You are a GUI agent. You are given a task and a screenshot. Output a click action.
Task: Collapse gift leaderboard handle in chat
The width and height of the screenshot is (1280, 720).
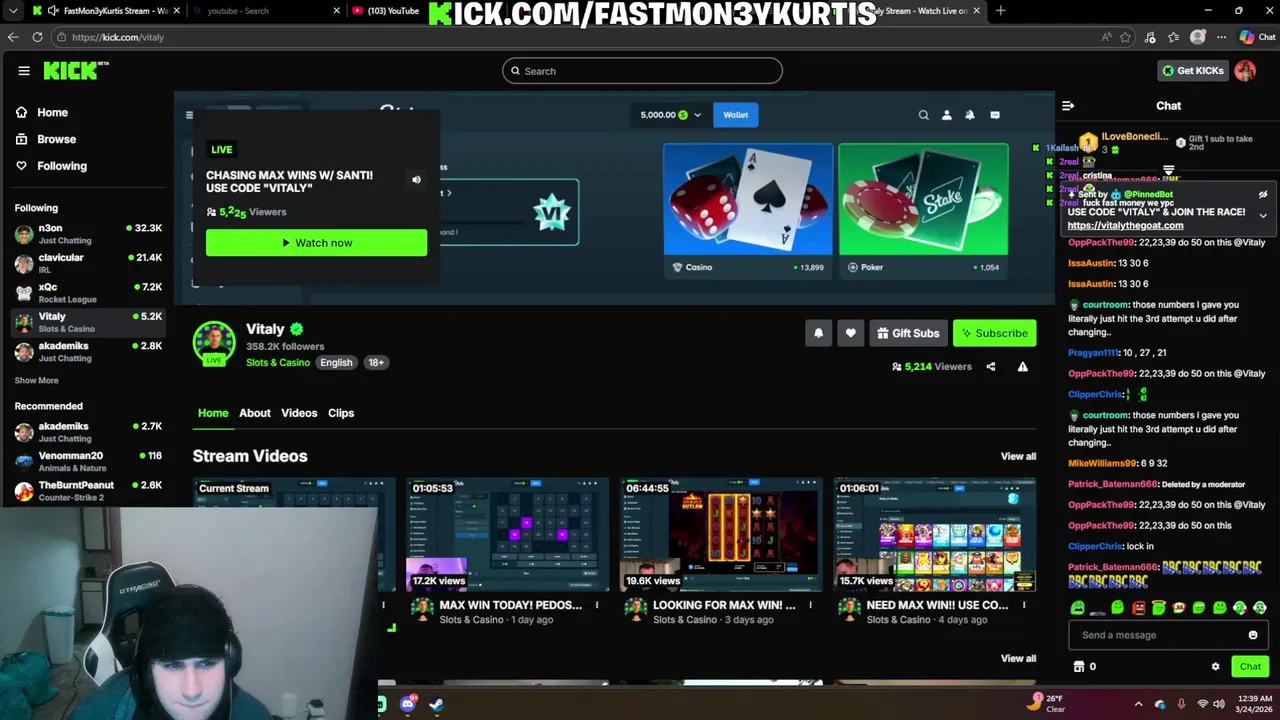click(1168, 172)
